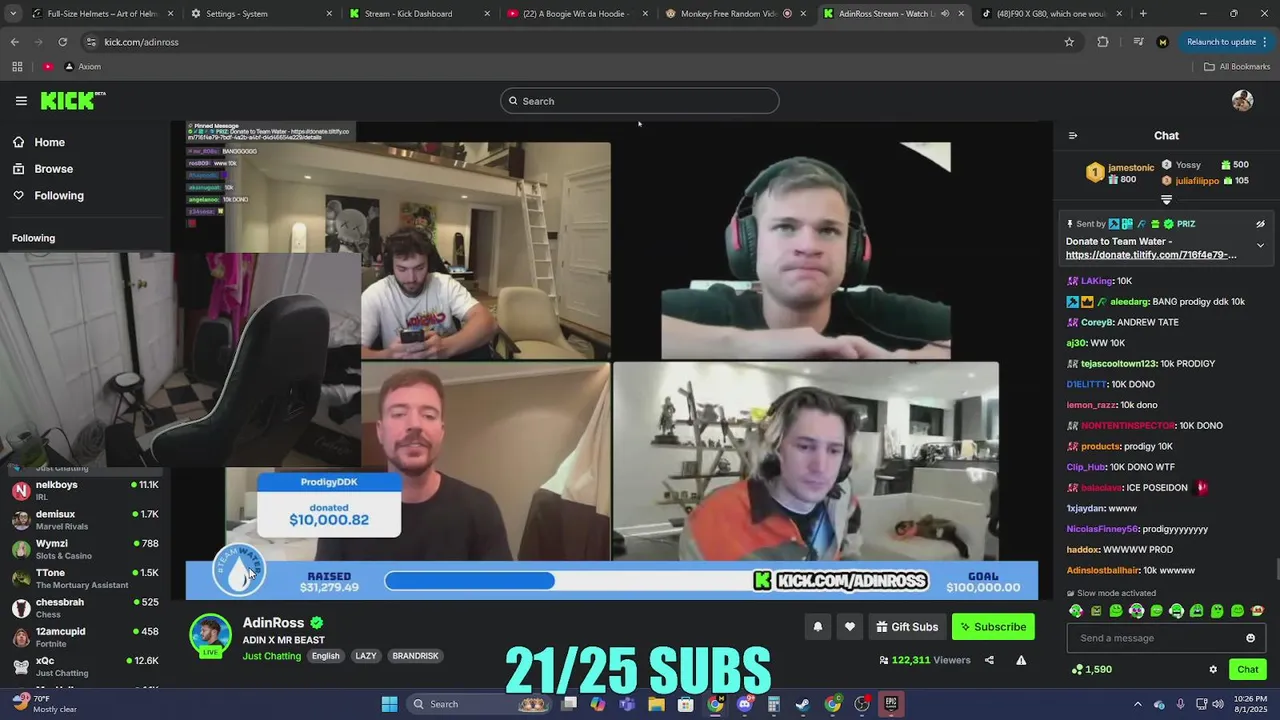Click the last quick emote in chat
1280x720 pixels.
1258,611
